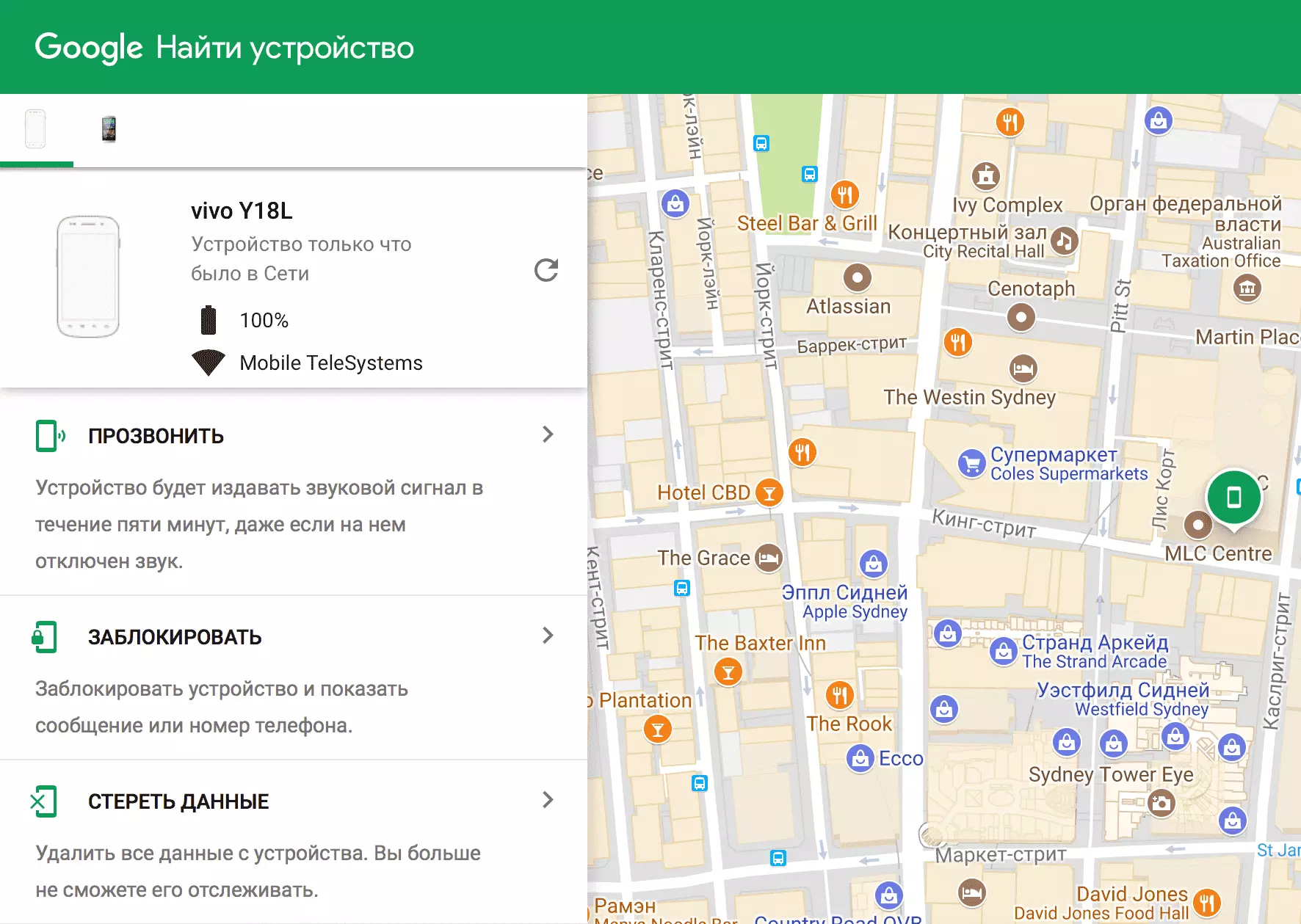This screenshot has height=924, width=1301.
Task: Click the battery icon next to 100%
Action: [x=209, y=320]
